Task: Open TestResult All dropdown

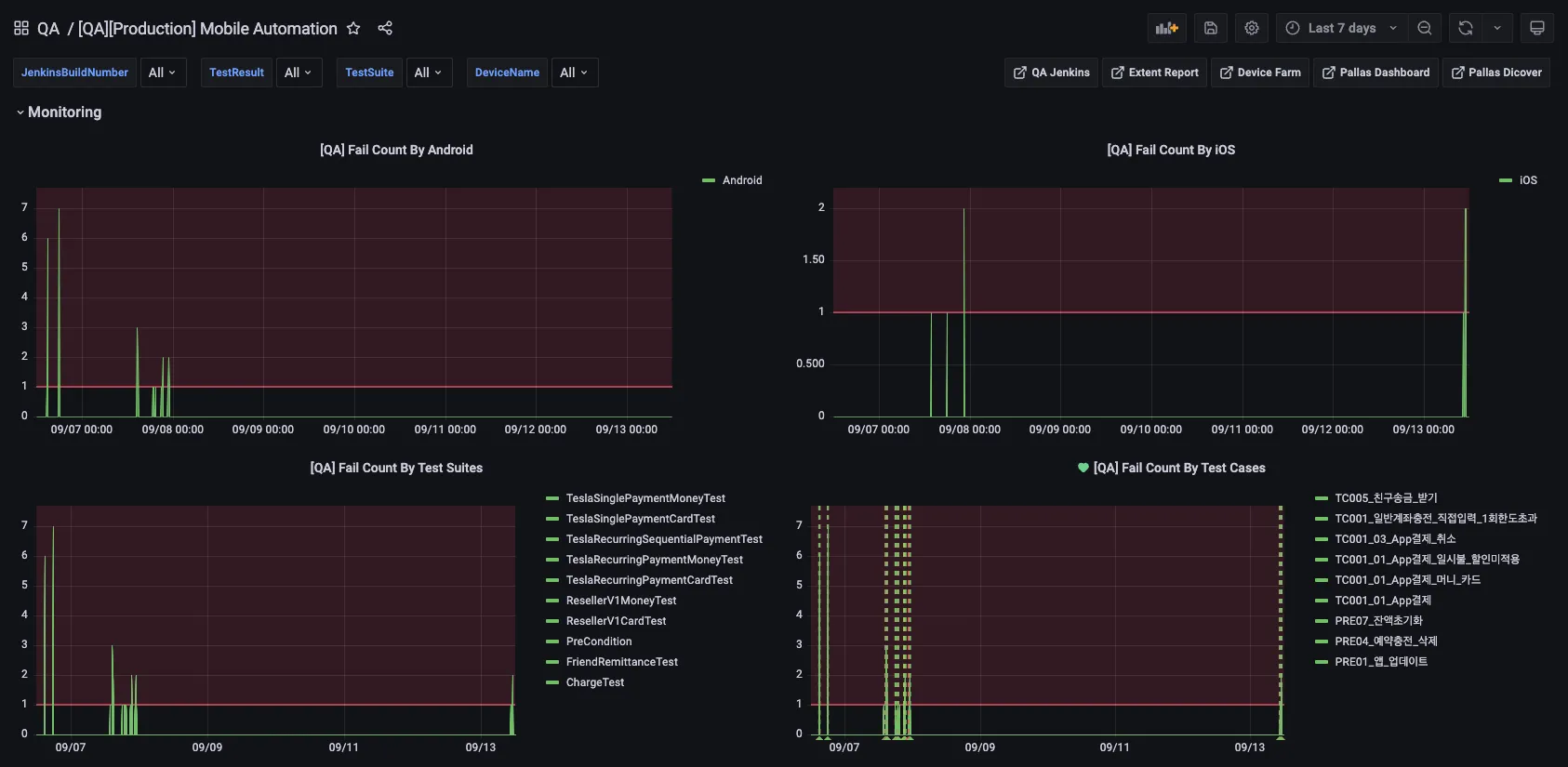Action: (x=299, y=73)
